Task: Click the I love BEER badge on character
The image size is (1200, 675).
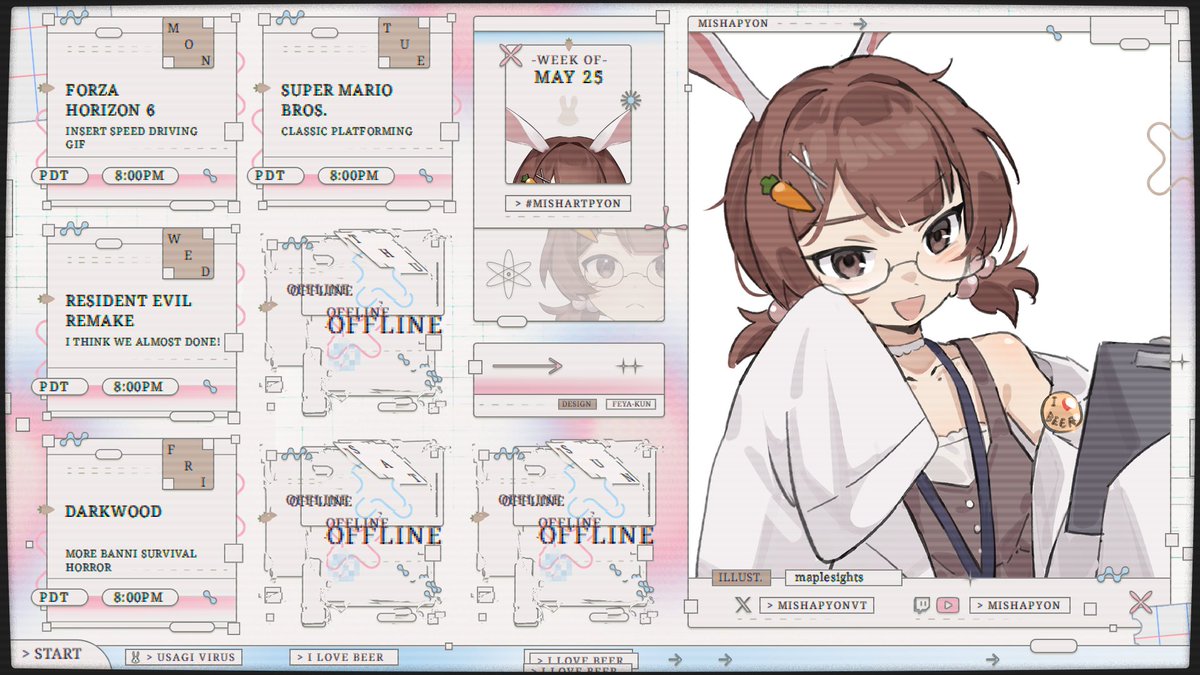Action: coord(1063,411)
